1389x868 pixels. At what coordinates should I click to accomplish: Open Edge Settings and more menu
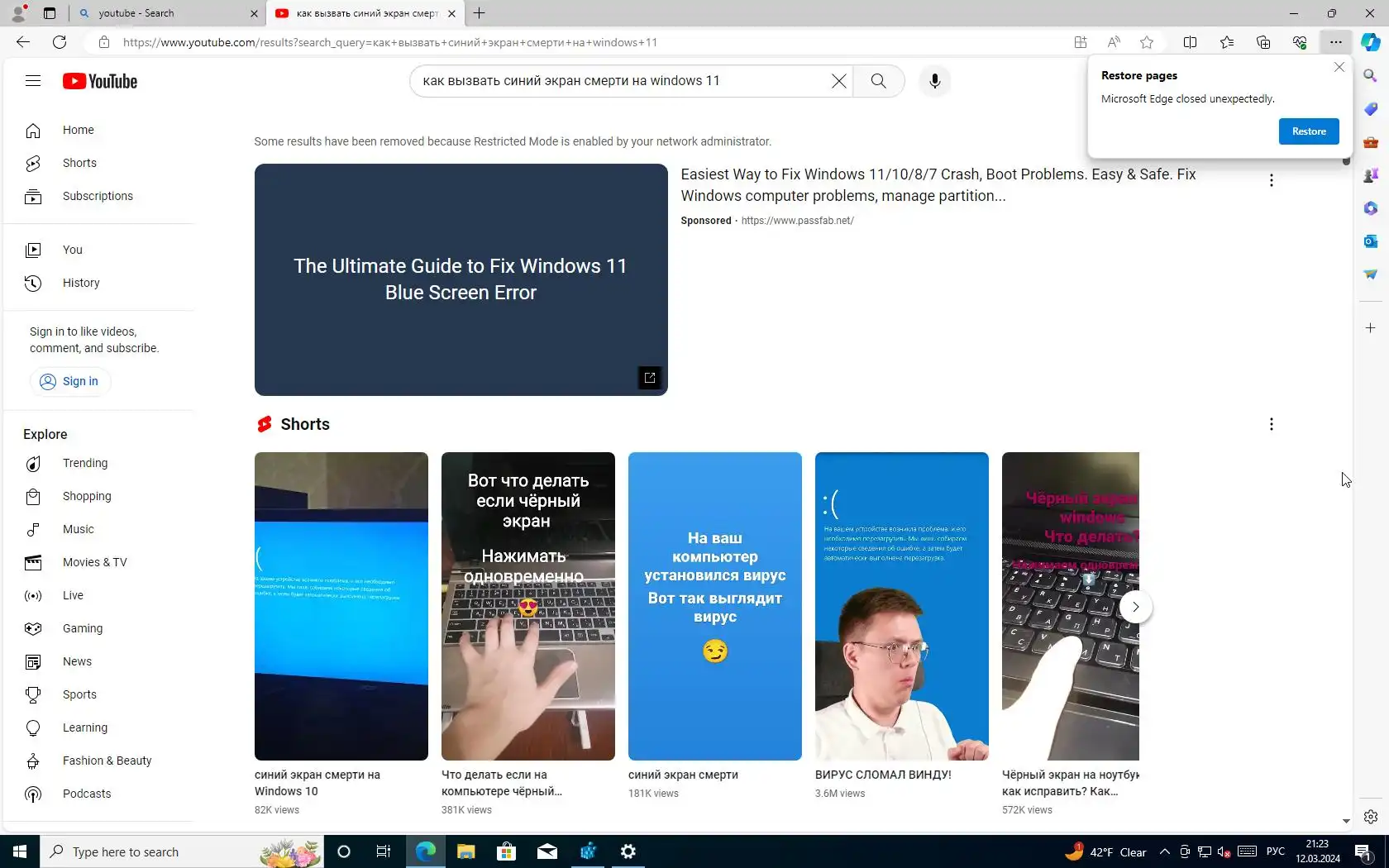1336,42
